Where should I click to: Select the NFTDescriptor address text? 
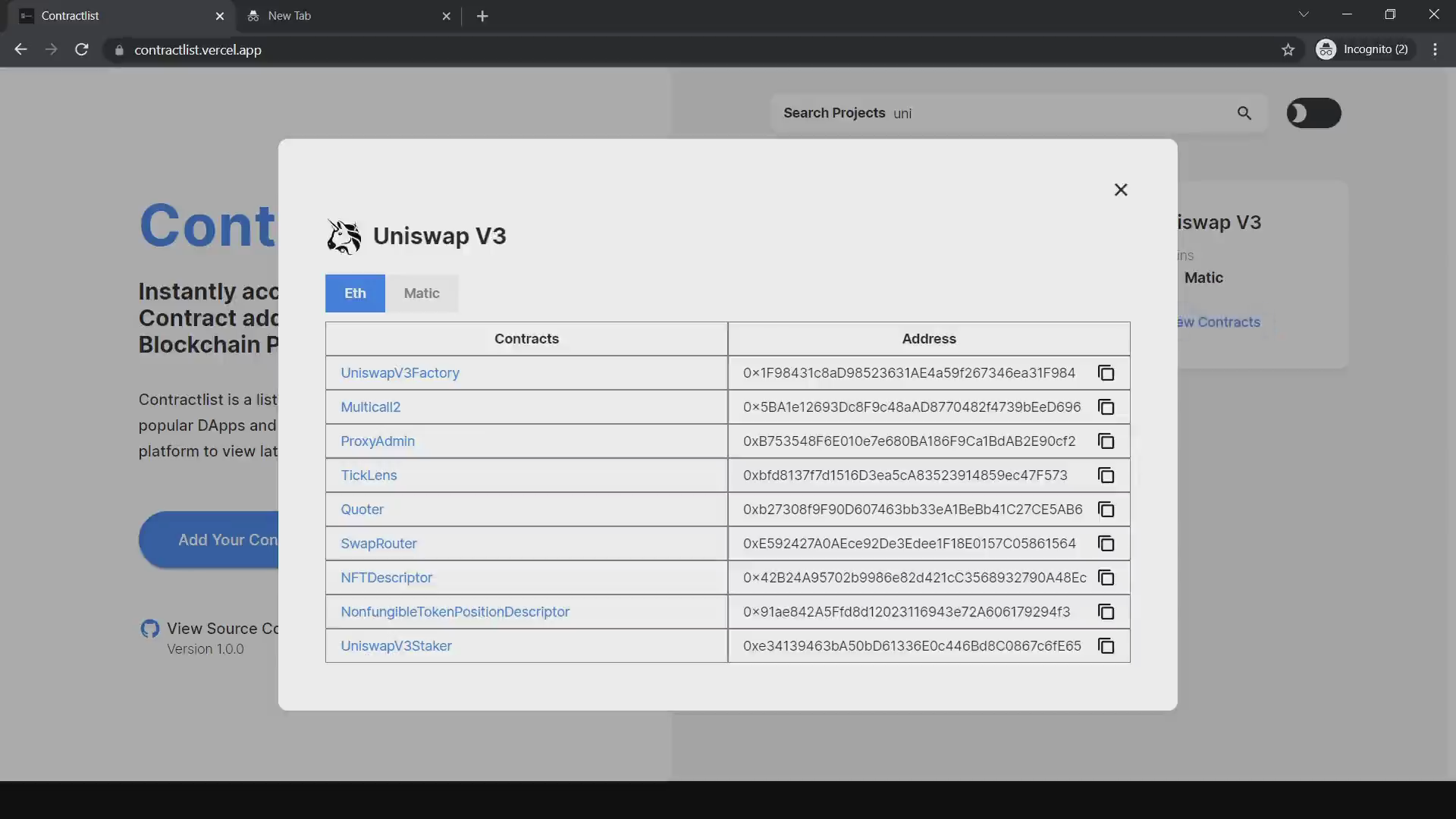915,578
